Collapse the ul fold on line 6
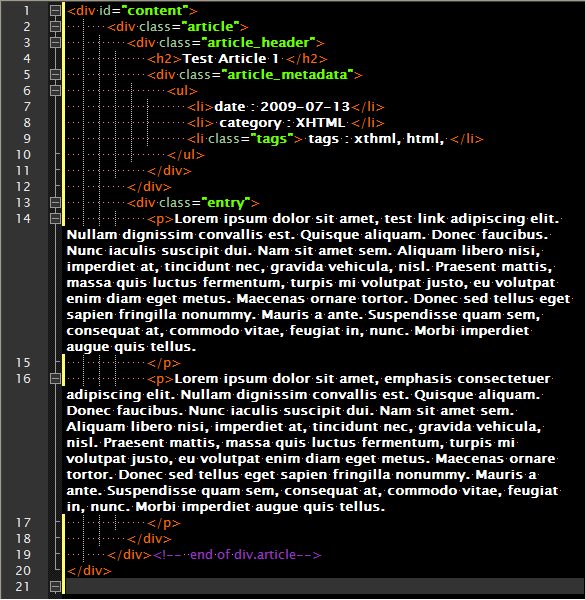 click(x=55, y=91)
